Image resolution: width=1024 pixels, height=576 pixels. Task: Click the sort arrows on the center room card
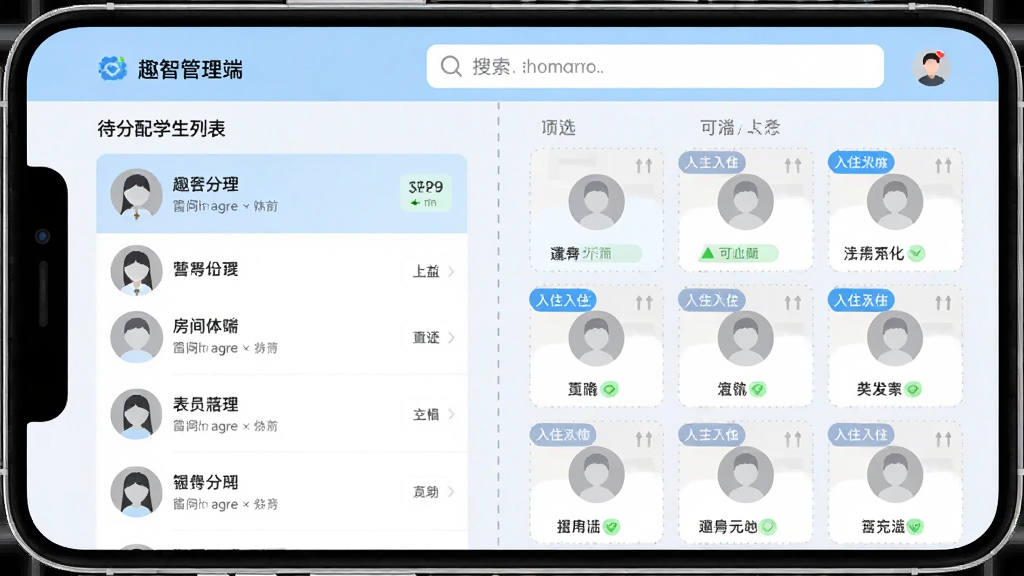[x=793, y=302]
